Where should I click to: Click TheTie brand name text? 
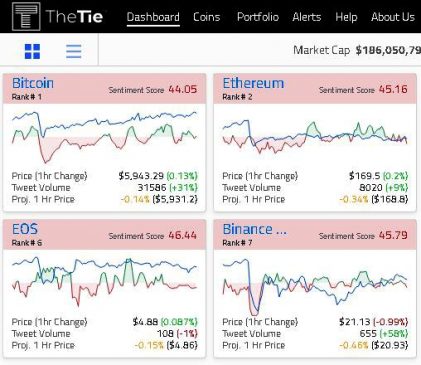74,17
